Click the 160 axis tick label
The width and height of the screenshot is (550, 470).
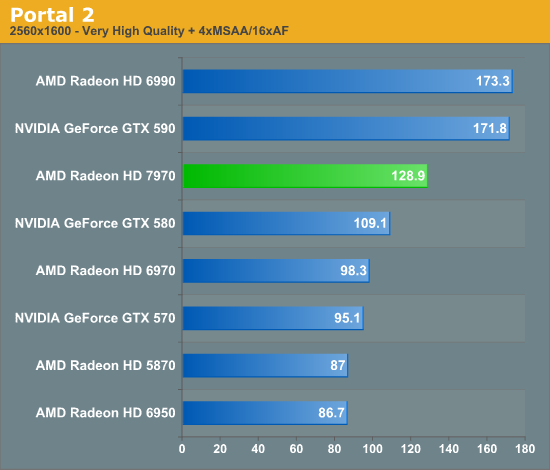487,449
